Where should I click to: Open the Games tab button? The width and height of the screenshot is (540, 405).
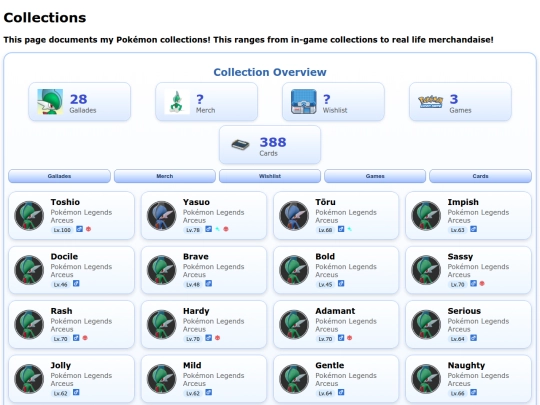click(x=375, y=176)
